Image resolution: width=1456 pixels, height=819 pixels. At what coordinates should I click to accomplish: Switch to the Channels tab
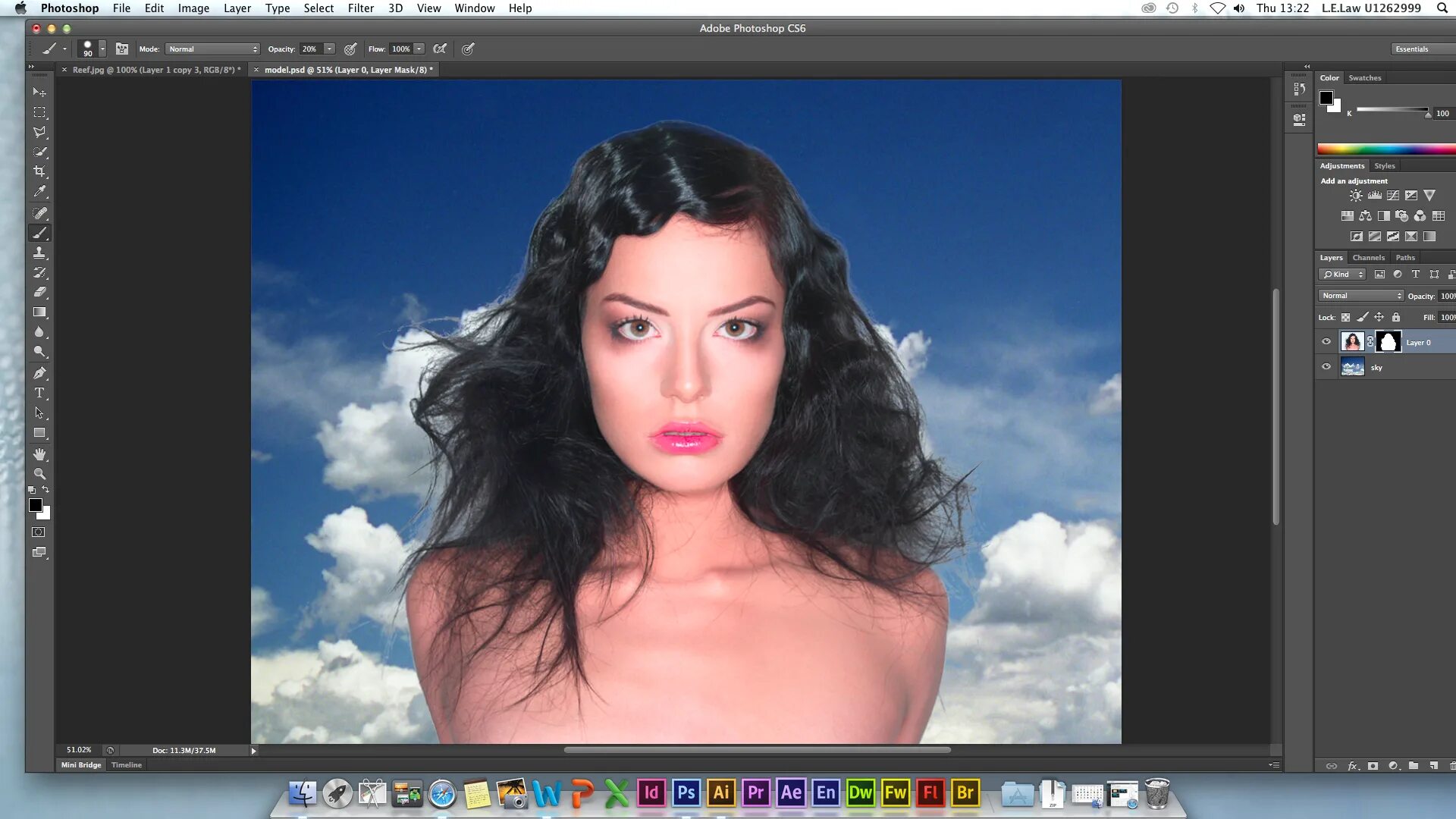(1368, 258)
